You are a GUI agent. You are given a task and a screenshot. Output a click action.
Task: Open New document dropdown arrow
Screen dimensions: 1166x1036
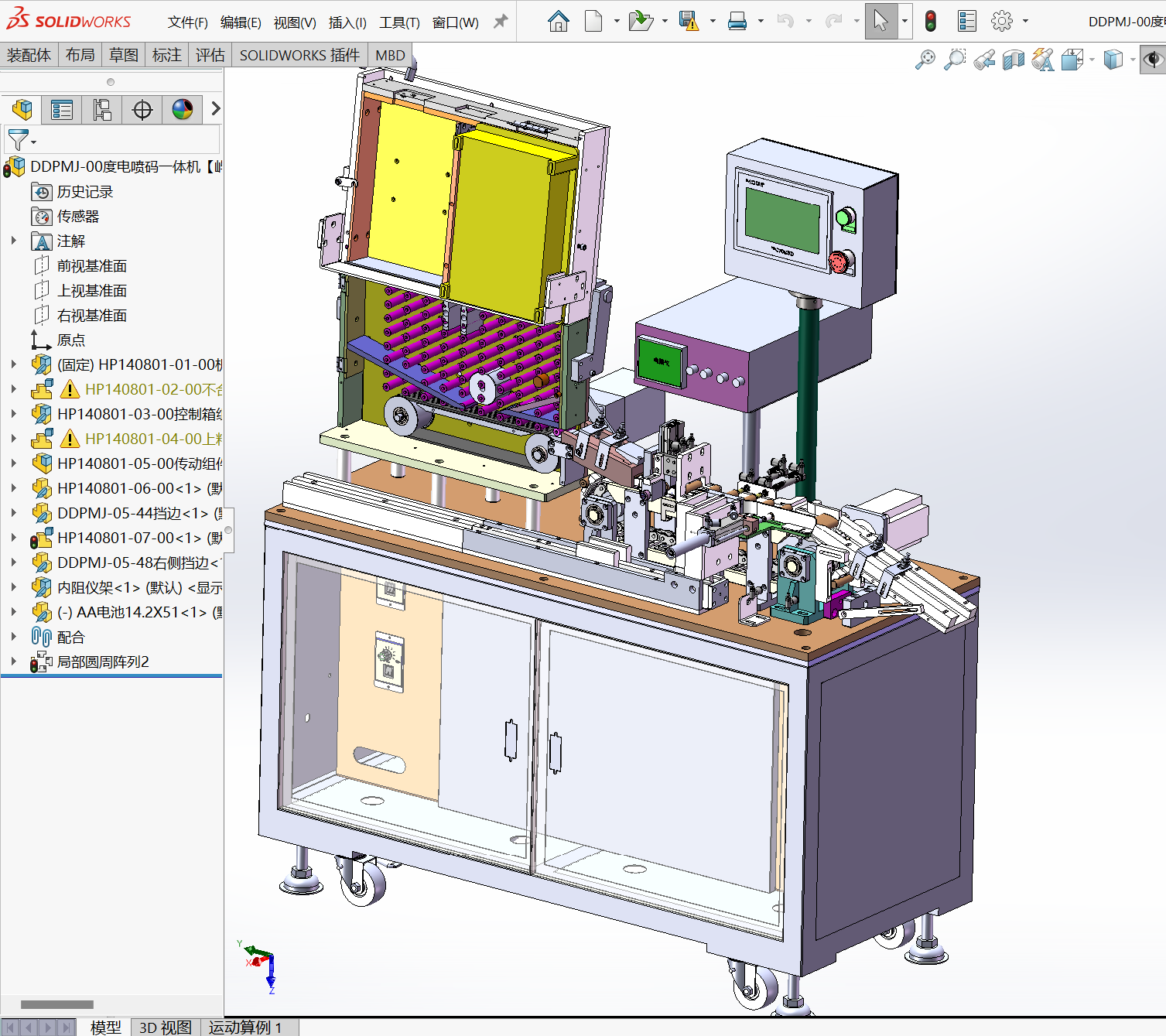point(617,21)
